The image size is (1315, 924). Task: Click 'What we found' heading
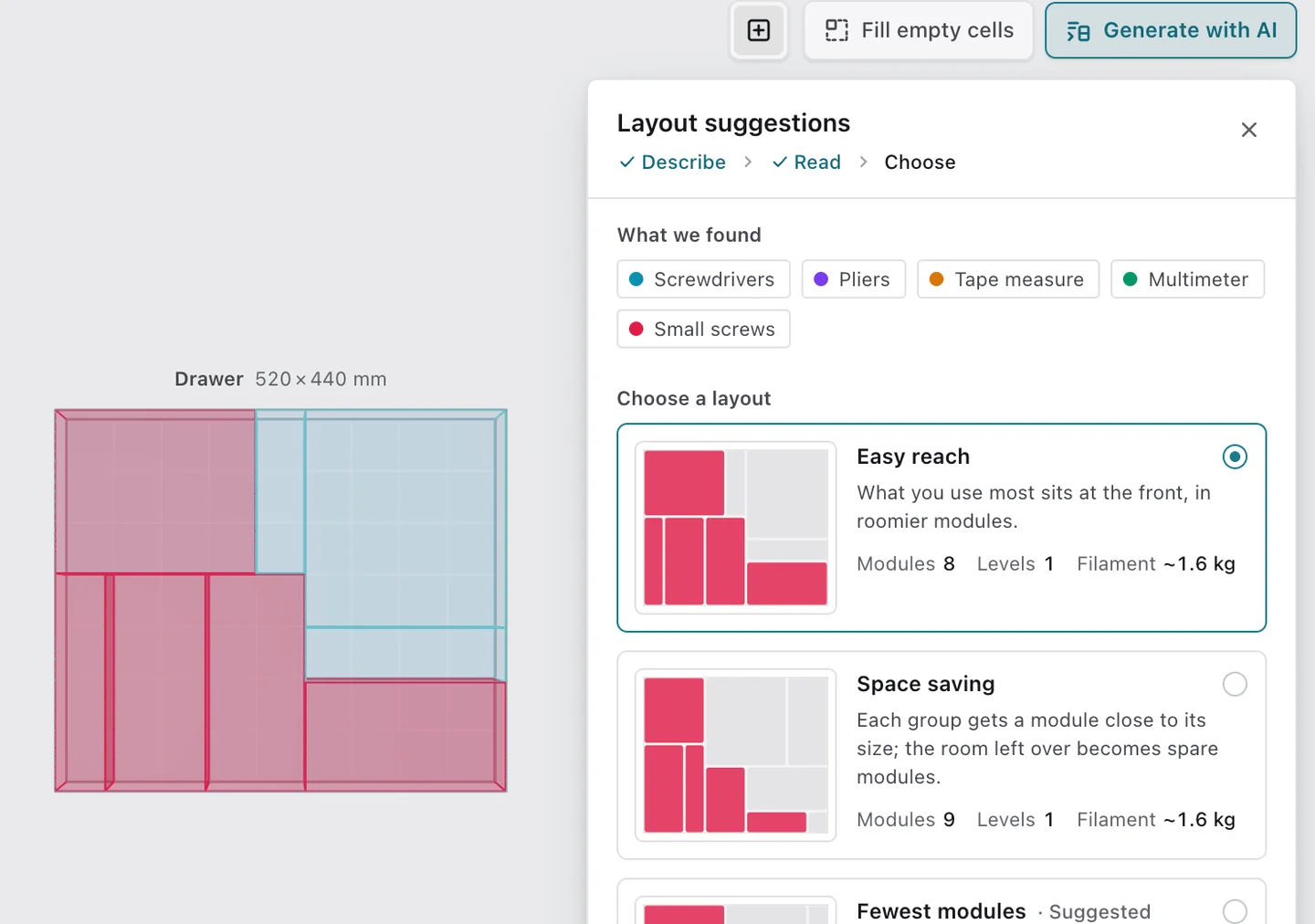point(689,236)
